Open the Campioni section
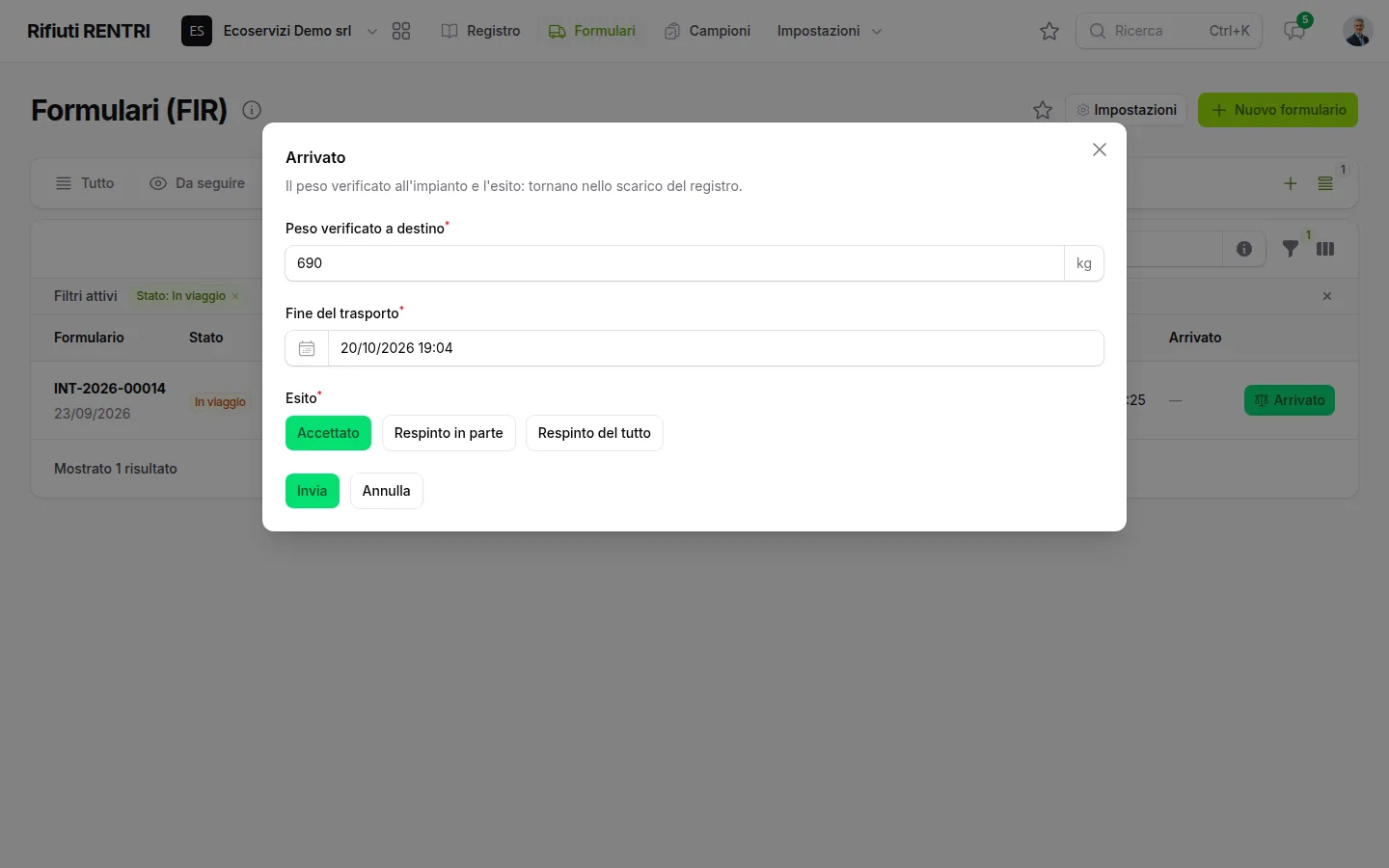 (x=707, y=31)
